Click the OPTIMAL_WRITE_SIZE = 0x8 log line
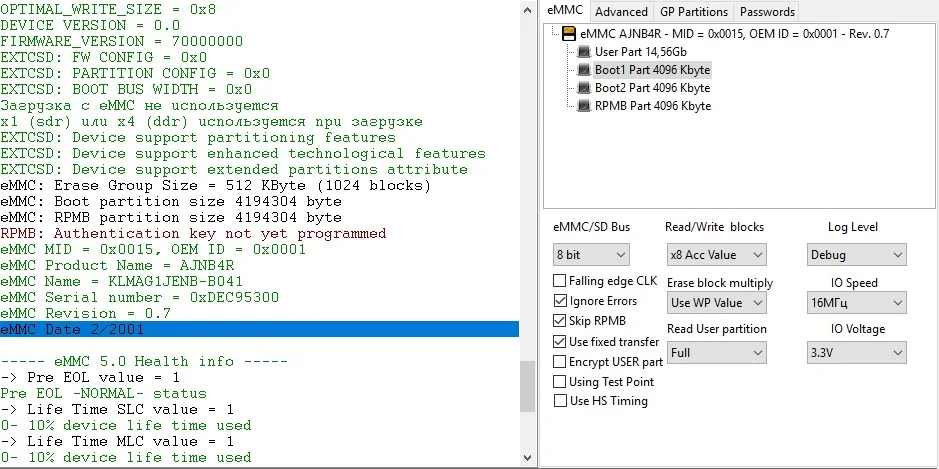Screen dimensions: 939x469 (108, 10)
